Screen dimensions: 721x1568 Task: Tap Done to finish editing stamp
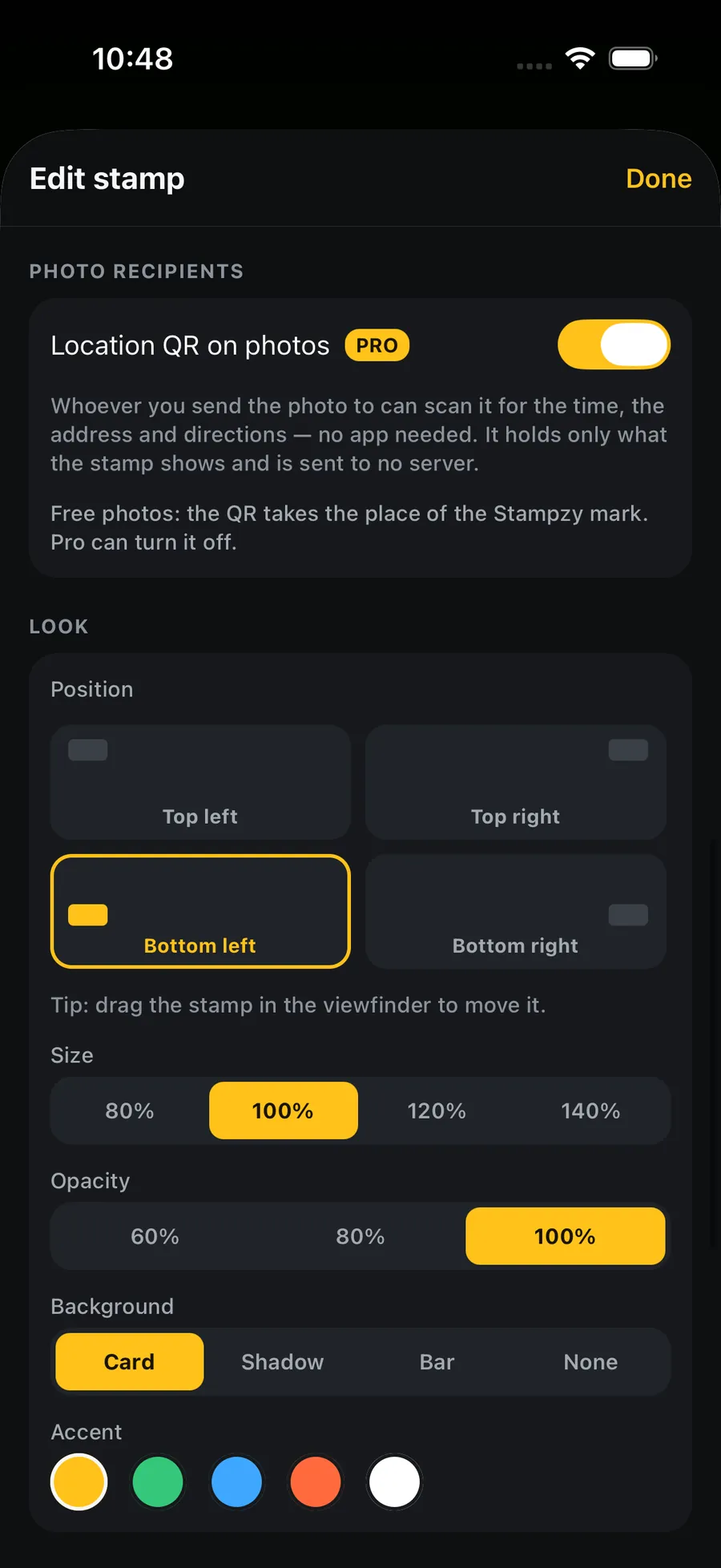(x=658, y=179)
